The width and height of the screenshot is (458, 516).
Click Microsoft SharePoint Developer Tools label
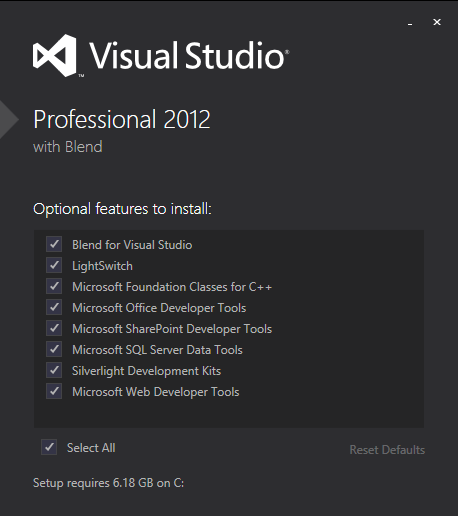click(x=172, y=329)
